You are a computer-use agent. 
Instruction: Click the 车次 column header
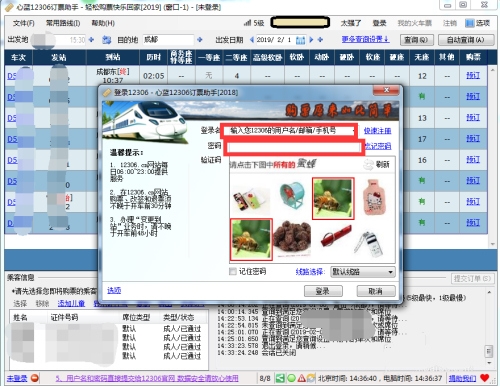coord(18,57)
